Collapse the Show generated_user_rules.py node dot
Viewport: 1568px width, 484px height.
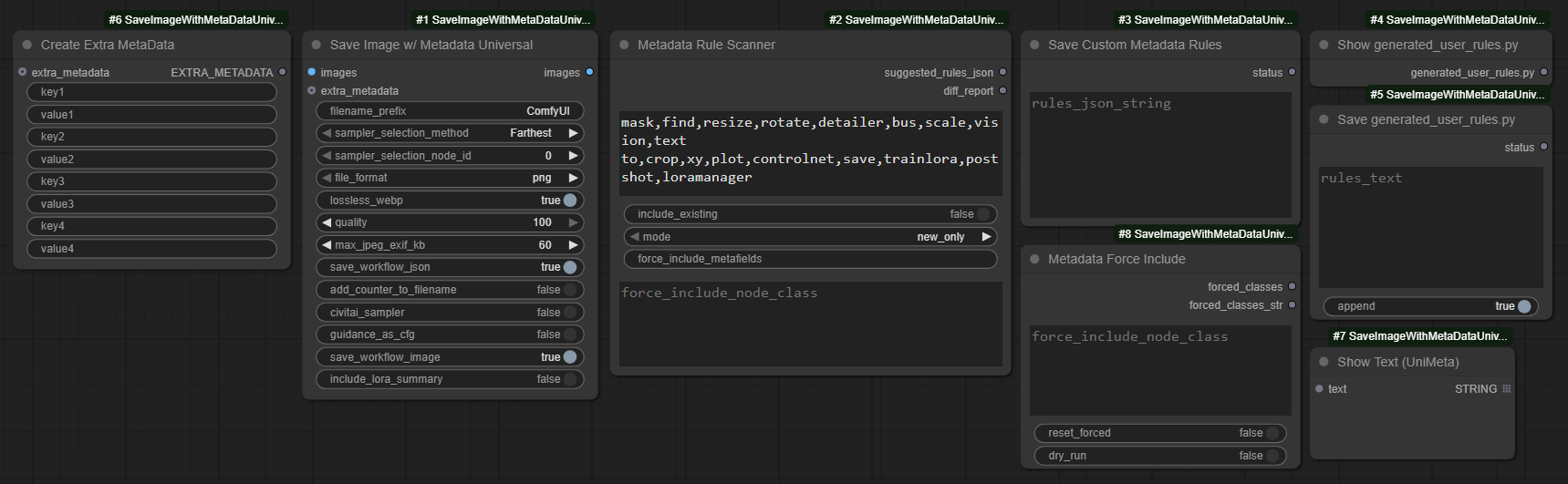[x=1324, y=45]
